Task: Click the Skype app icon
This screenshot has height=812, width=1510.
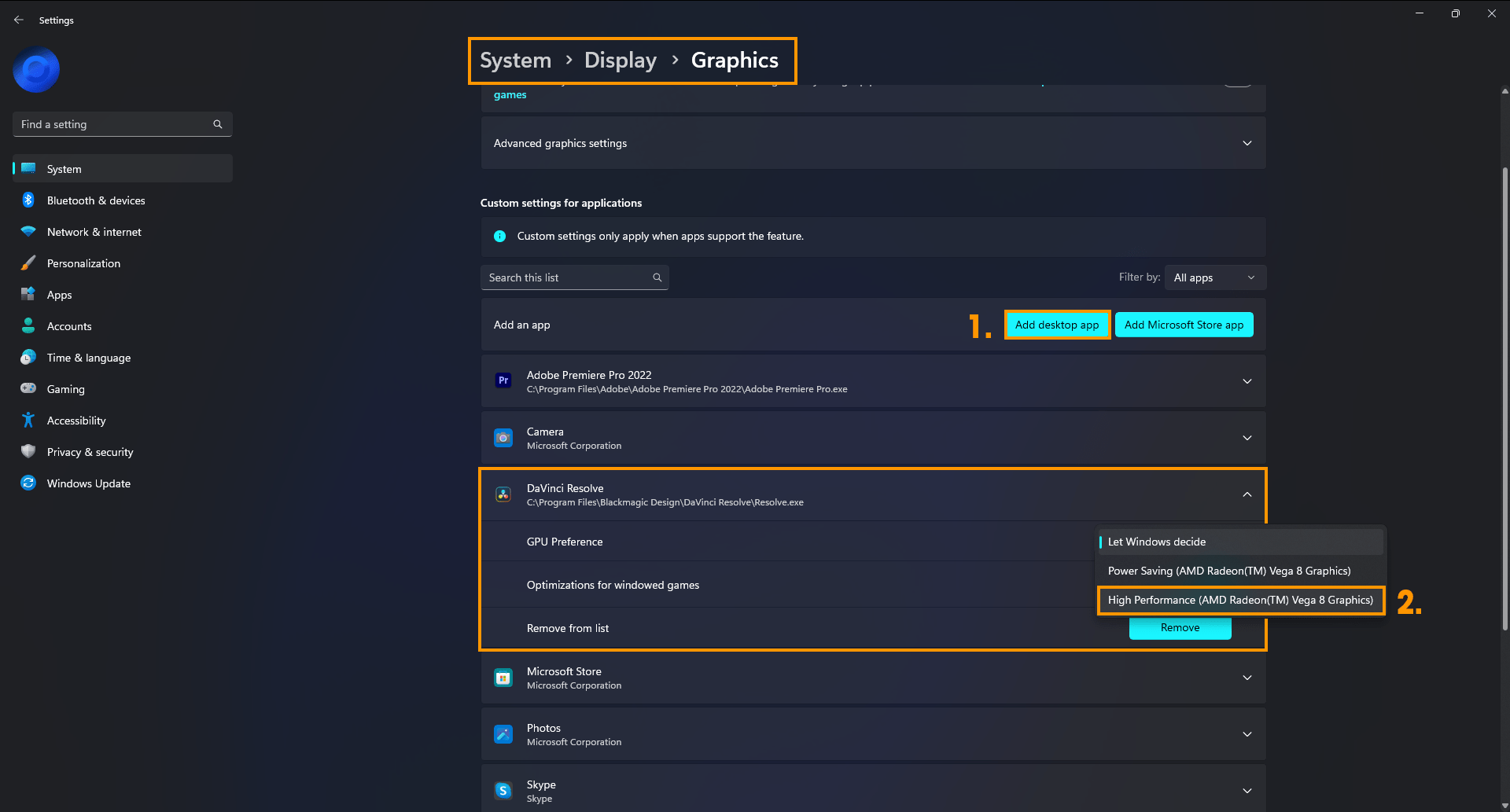Action: (x=503, y=790)
